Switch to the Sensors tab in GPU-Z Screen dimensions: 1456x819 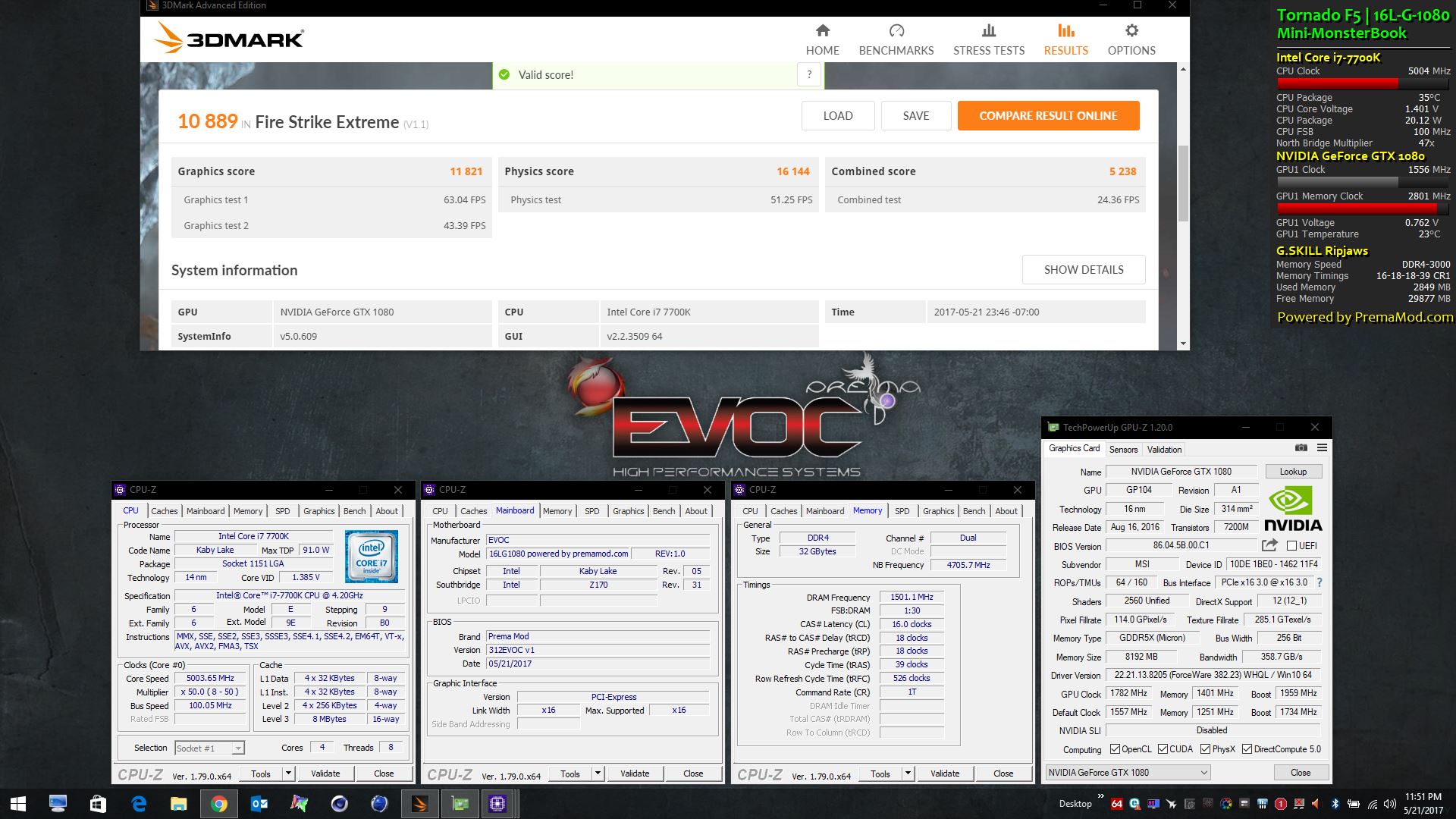tap(1123, 450)
